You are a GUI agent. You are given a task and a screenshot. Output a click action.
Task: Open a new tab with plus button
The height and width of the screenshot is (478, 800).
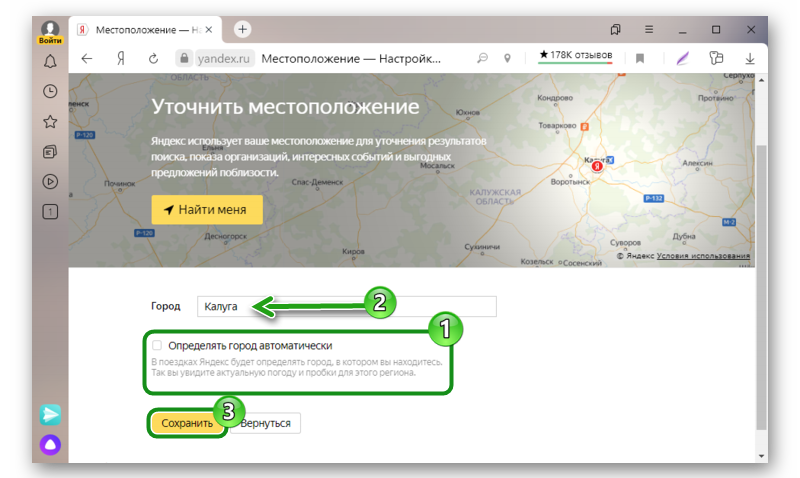242,30
